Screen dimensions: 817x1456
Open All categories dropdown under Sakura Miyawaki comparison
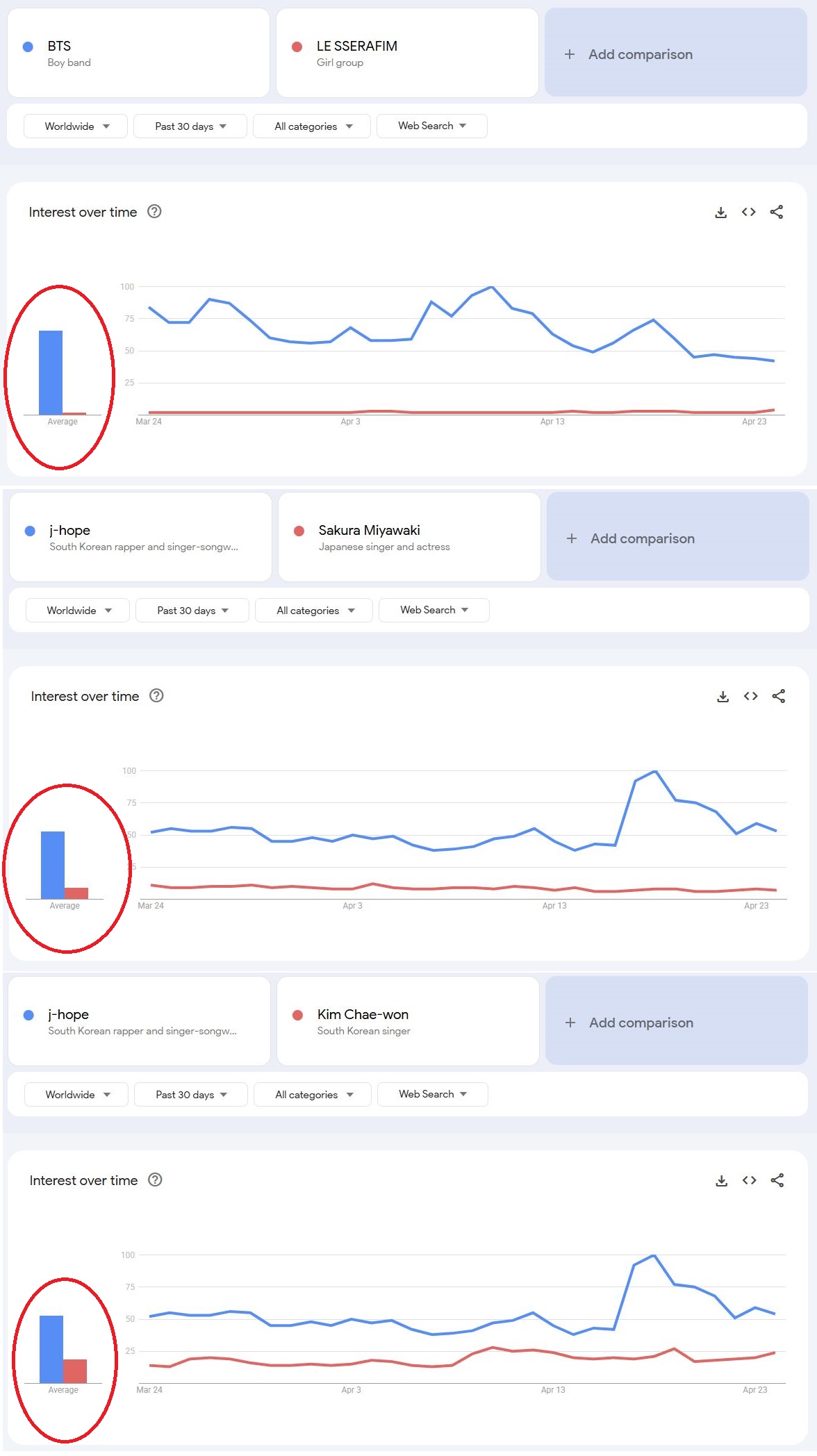314,611
